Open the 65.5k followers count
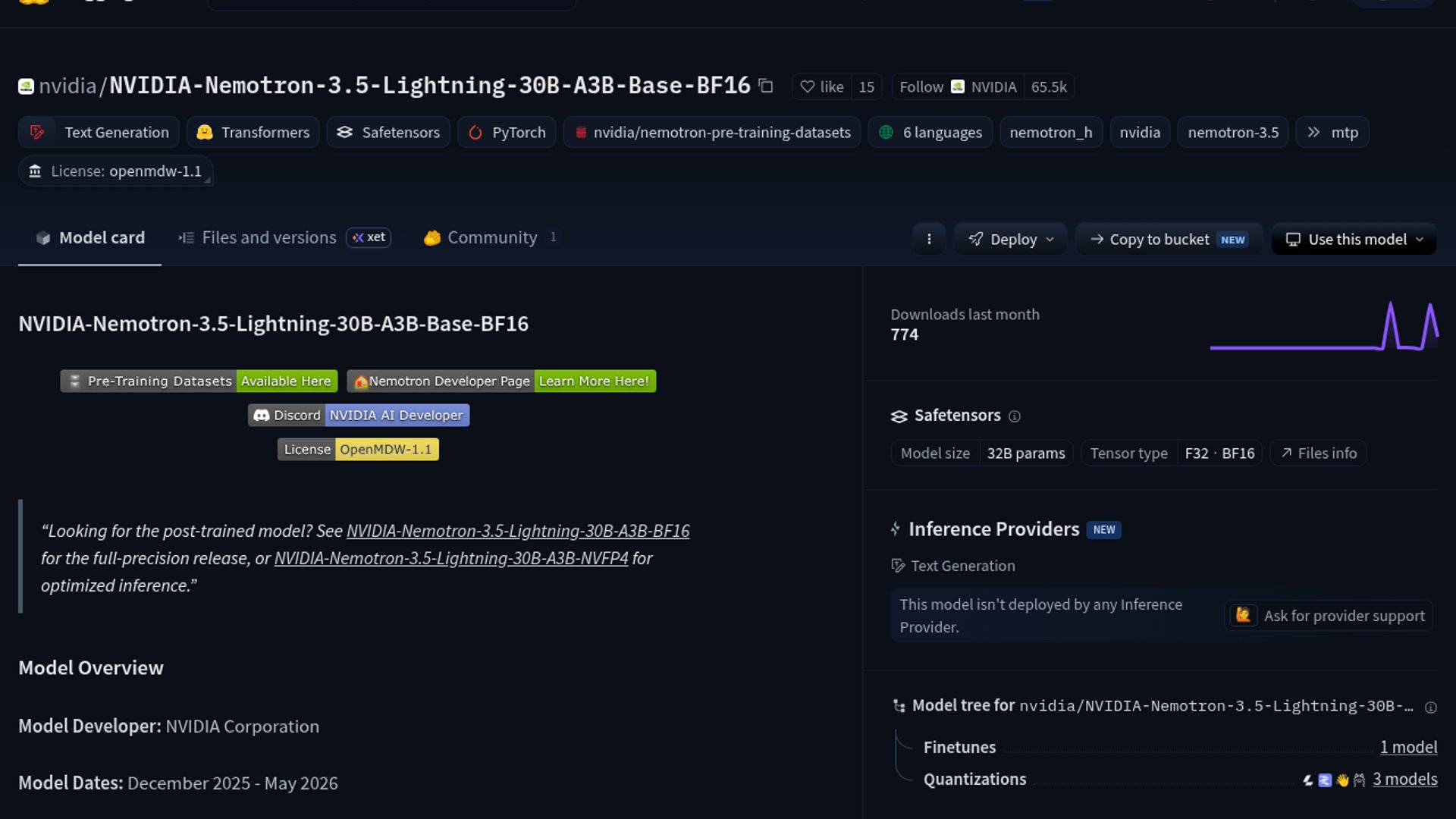 1049,86
